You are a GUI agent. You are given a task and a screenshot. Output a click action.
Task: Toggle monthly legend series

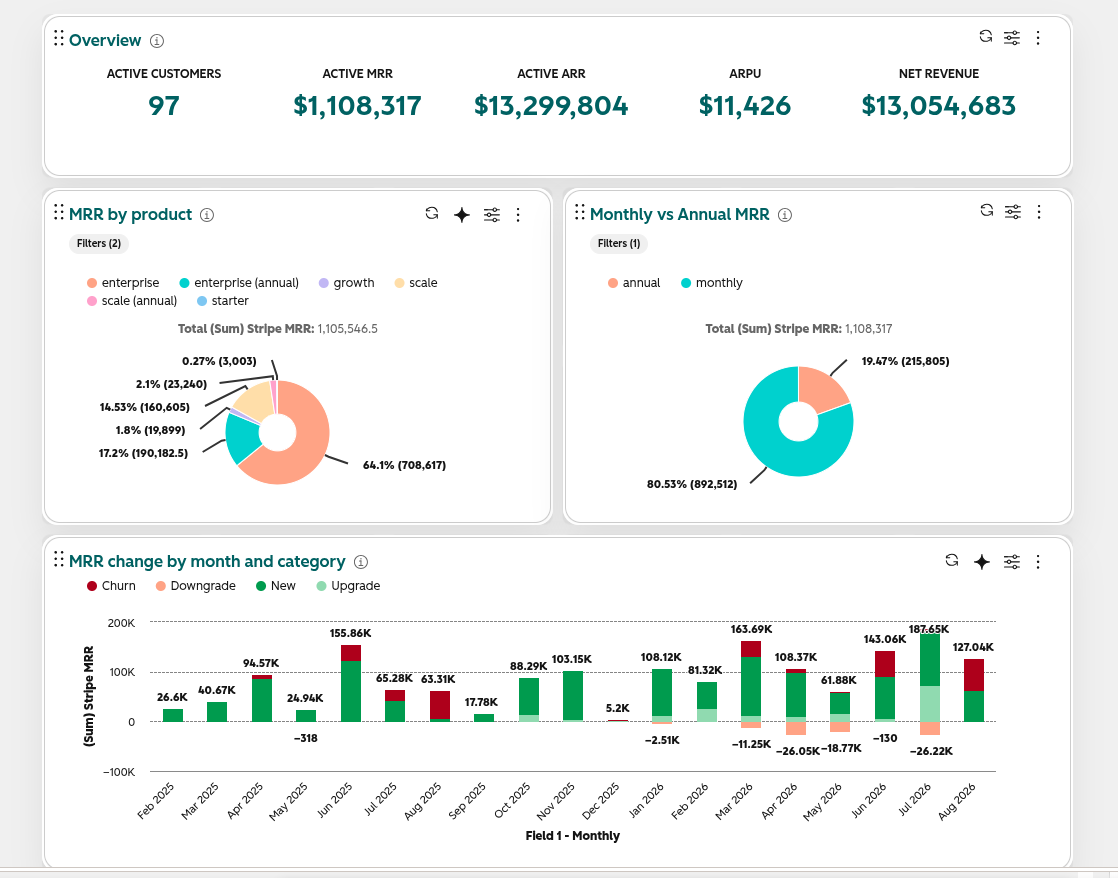(712, 283)
